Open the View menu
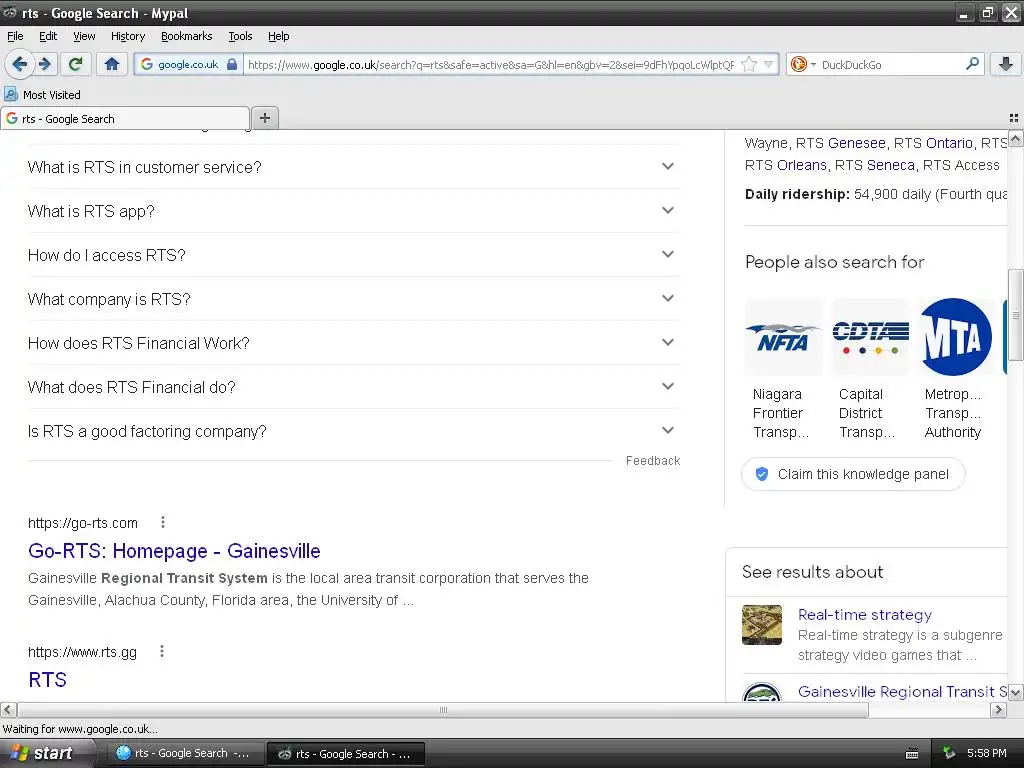Image resolution: width=1024 pixels, height=768 pixels. pyautogui.click(x=84, y=36)
